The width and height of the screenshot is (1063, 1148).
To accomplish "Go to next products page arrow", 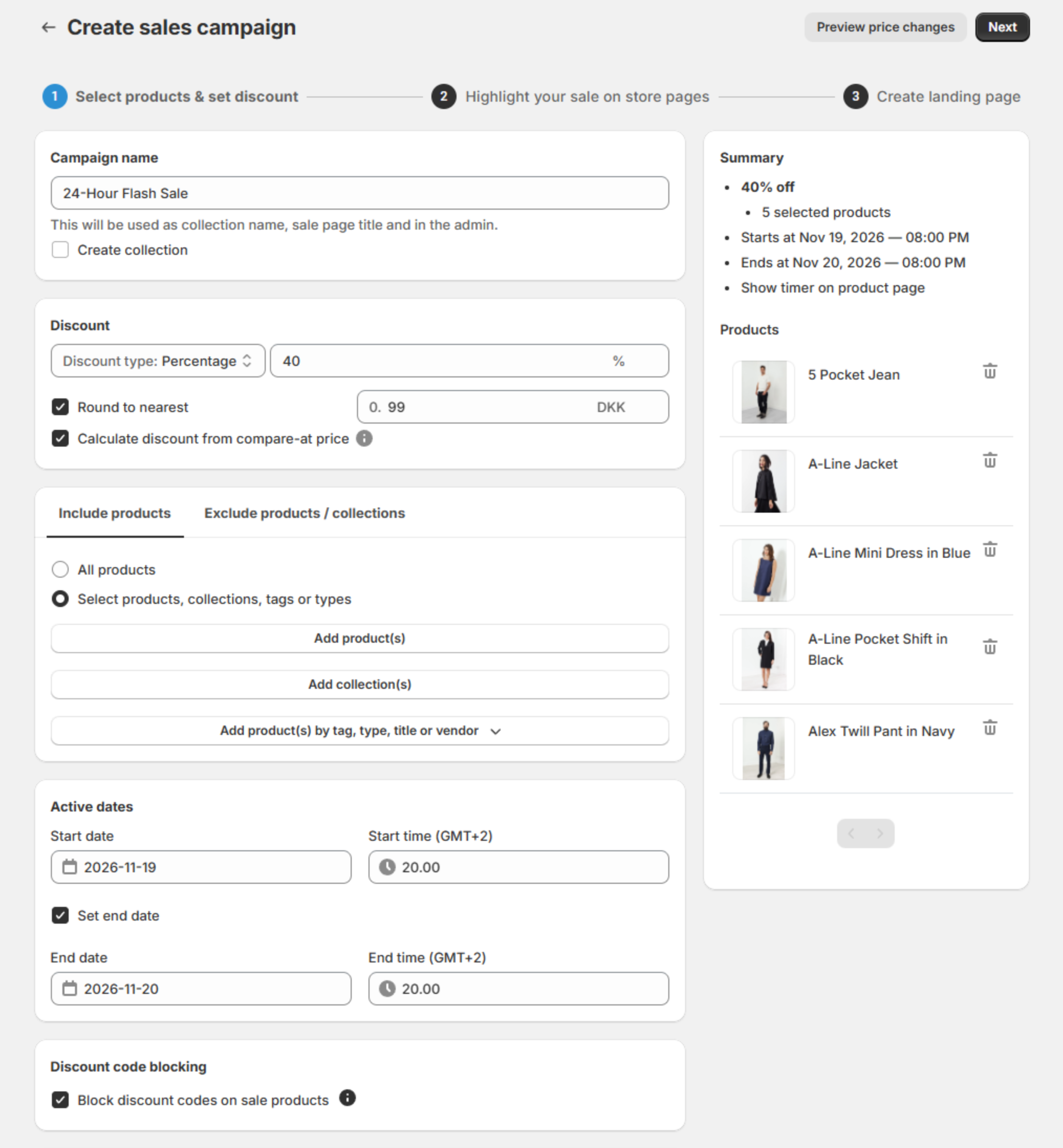I will 880,833.
